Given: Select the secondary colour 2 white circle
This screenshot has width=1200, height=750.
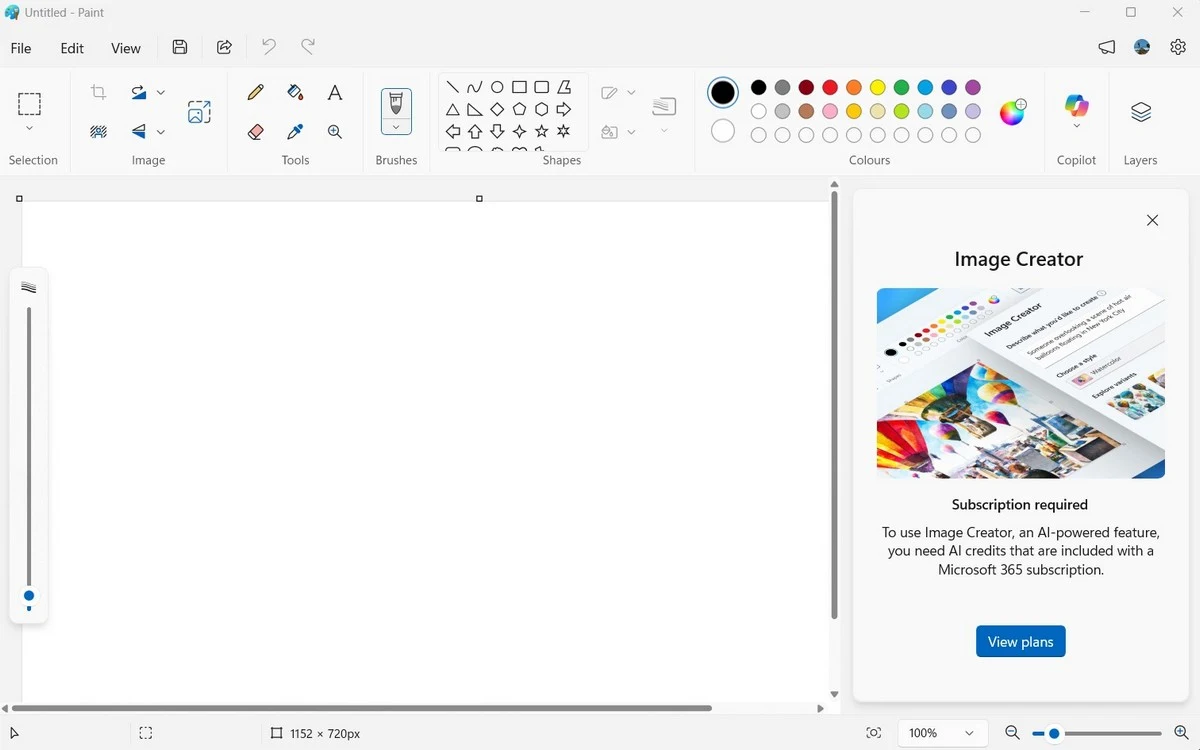Looking at the screenshot, I should coord(723,131).
